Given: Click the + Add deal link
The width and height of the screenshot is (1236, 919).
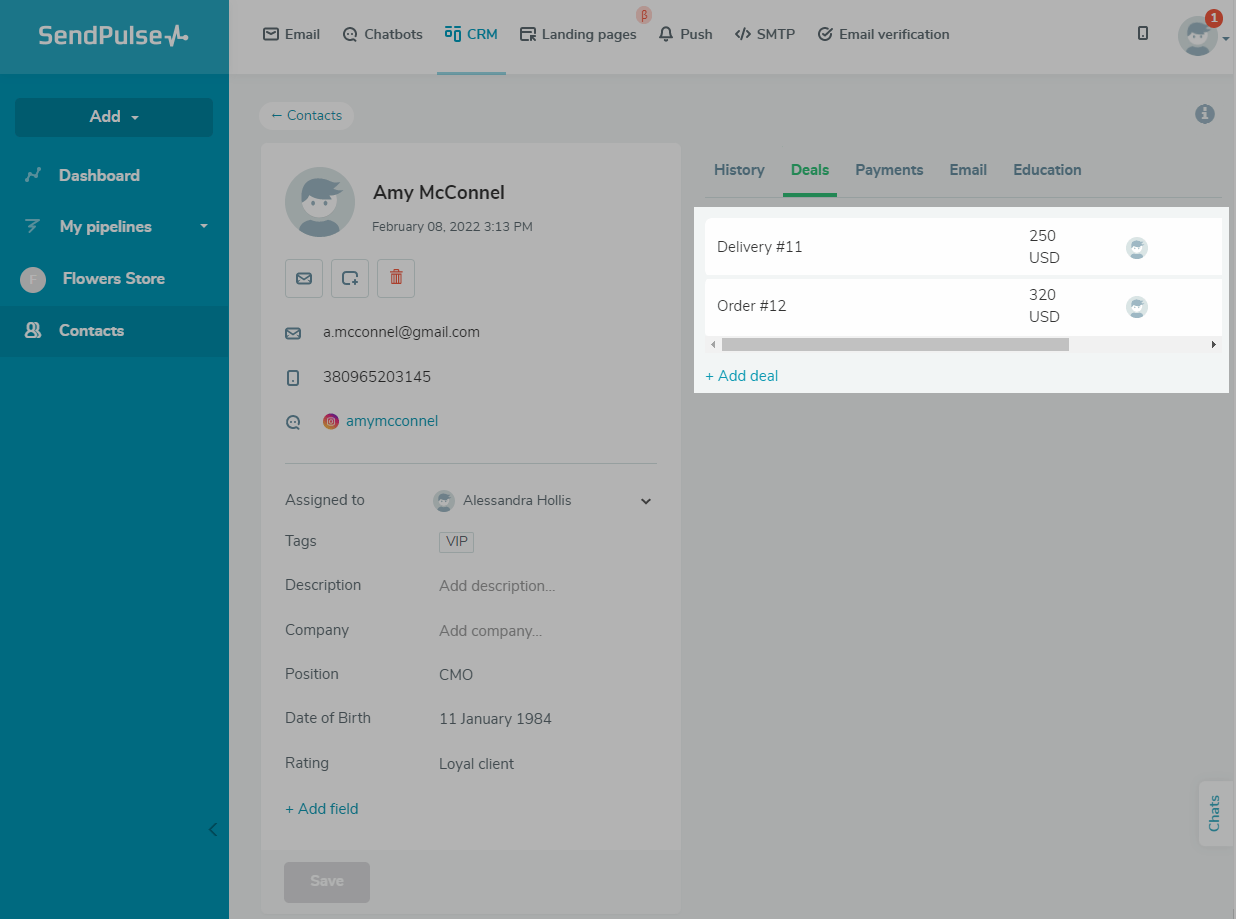Looking at the screenshot, I should 742,376.
